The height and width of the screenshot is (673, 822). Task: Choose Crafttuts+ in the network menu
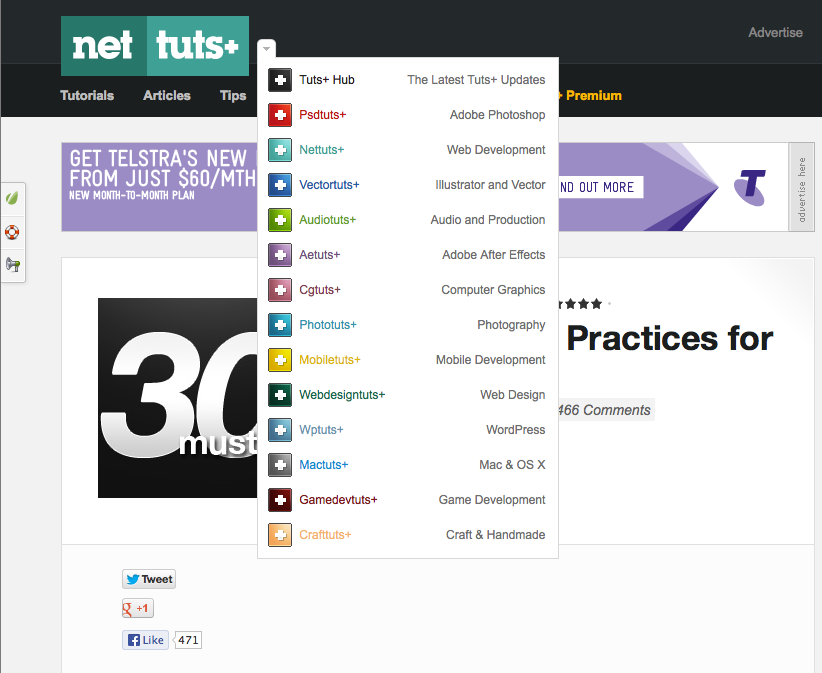click(x=325, y=535)
